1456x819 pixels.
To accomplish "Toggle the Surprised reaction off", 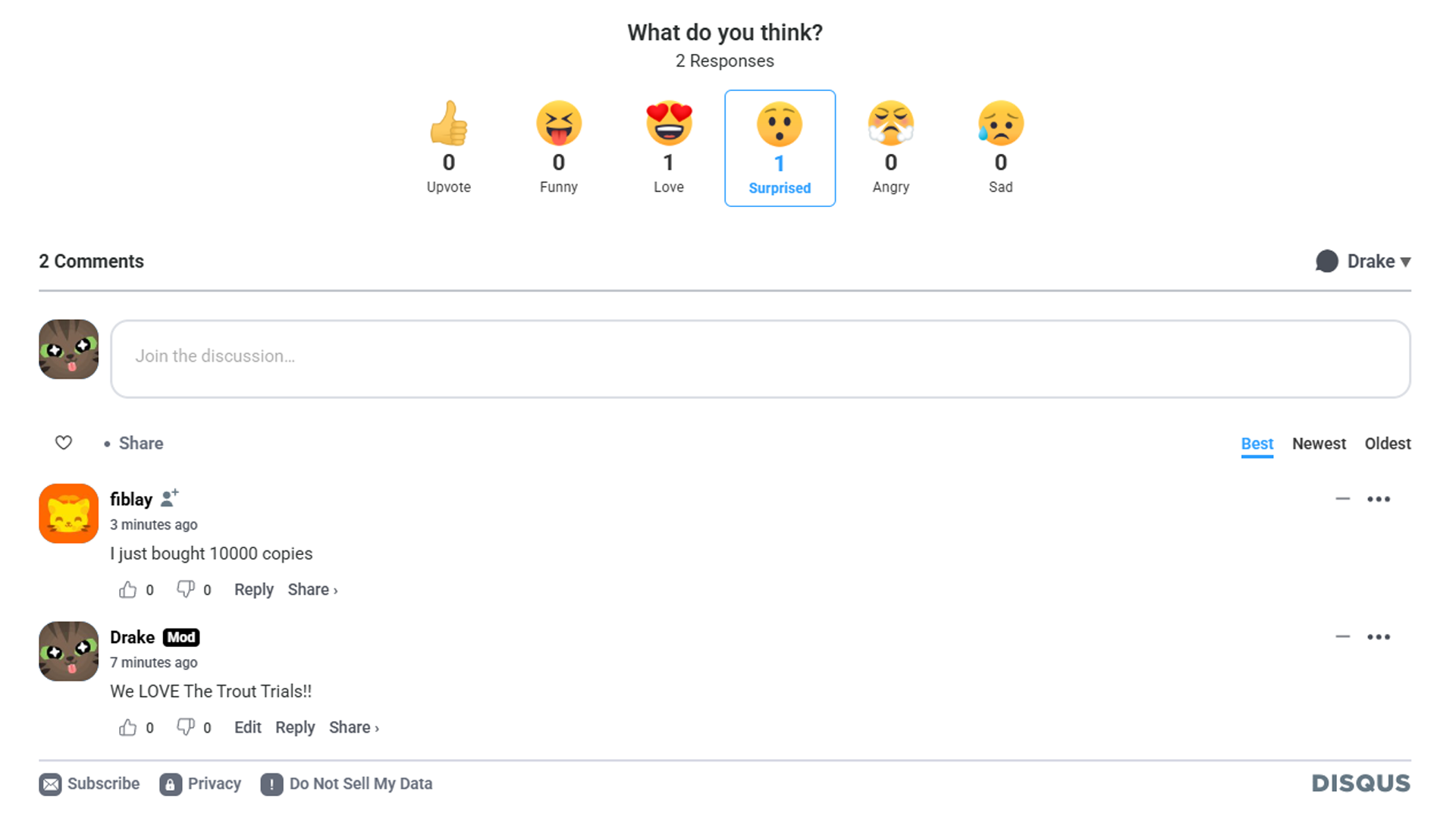I will [780, 148].
